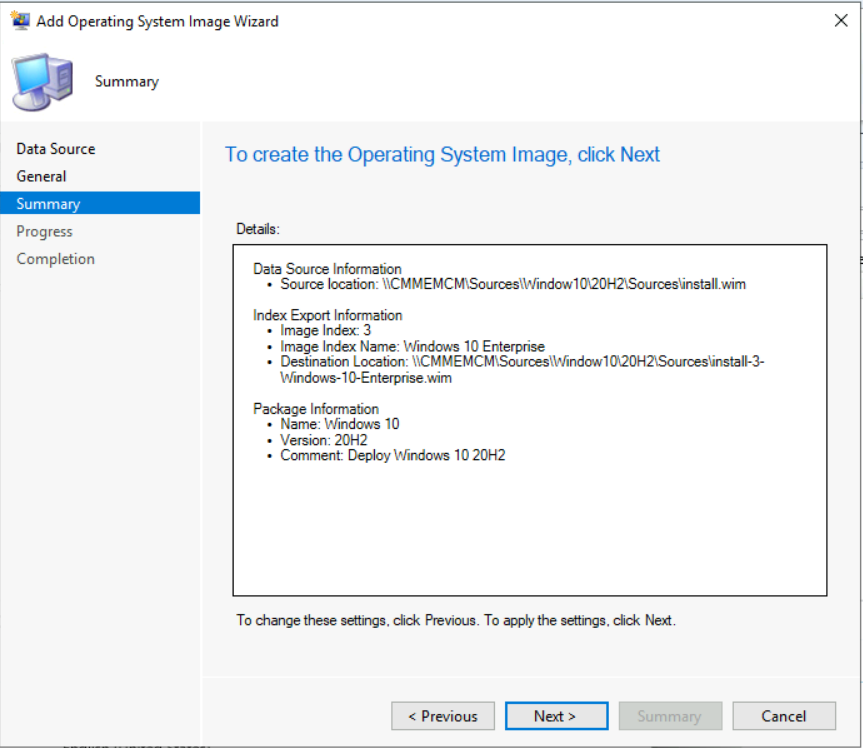
Task: Click Next to create the image
Action: click(x=556, y=716)
